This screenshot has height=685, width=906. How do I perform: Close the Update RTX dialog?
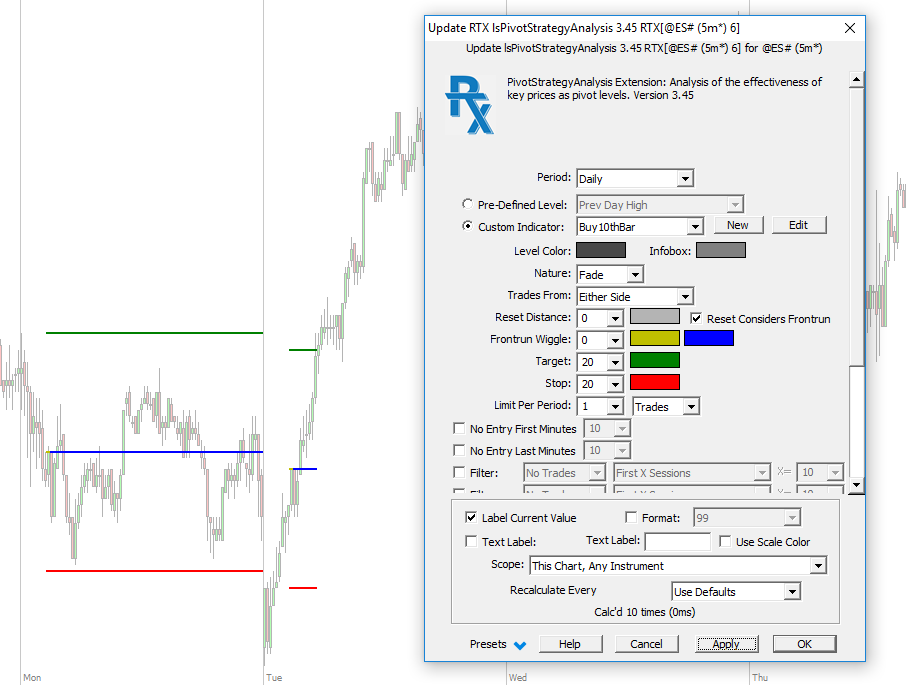pos(850,28)
